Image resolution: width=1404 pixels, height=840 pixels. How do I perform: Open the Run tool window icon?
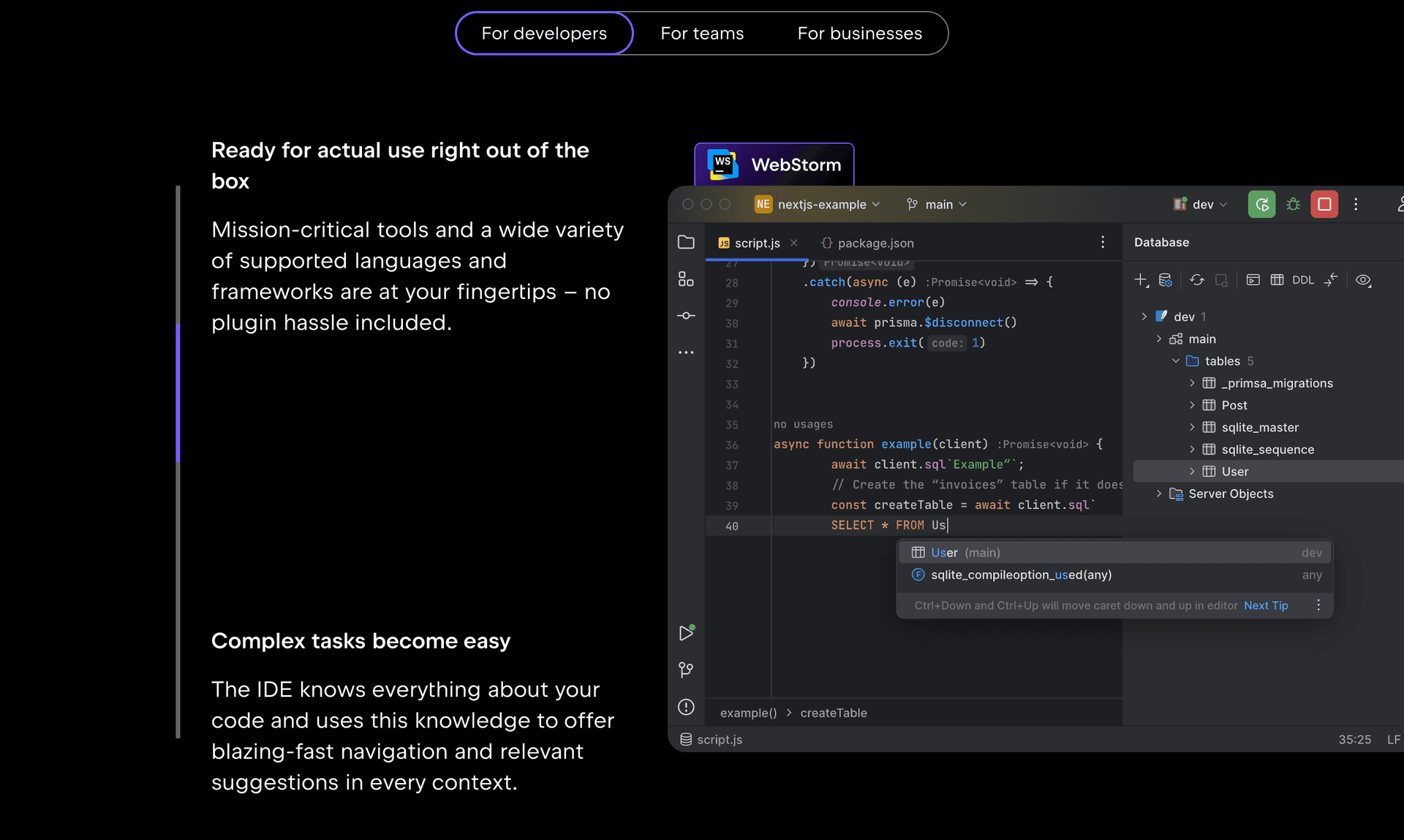686,632
